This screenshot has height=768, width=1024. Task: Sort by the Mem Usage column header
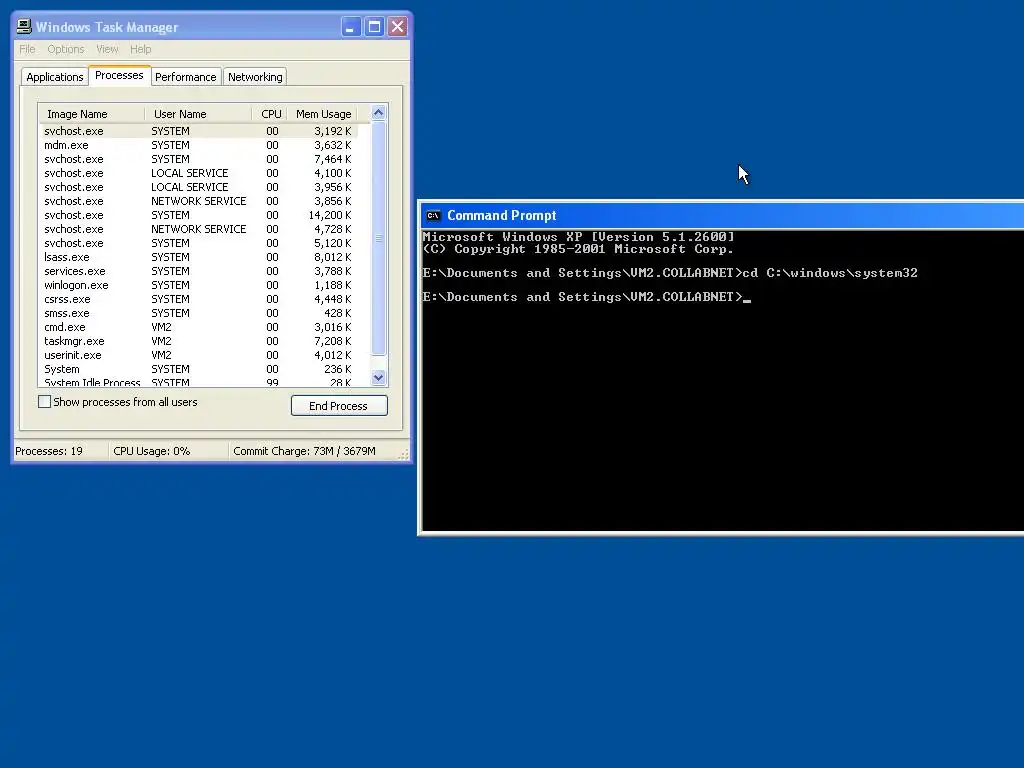323,114
